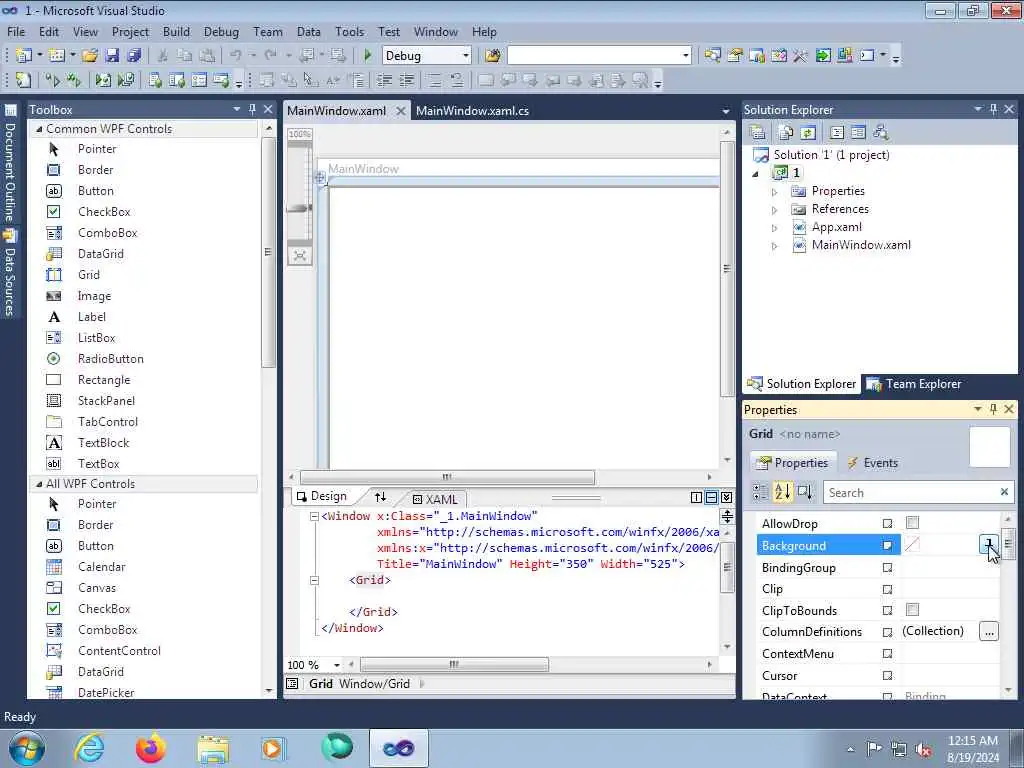The width and height of the screenshot is (1024, 768).
Task: Expand the MainWindow.xaml tree node
Action: click(x=775, y=246)
